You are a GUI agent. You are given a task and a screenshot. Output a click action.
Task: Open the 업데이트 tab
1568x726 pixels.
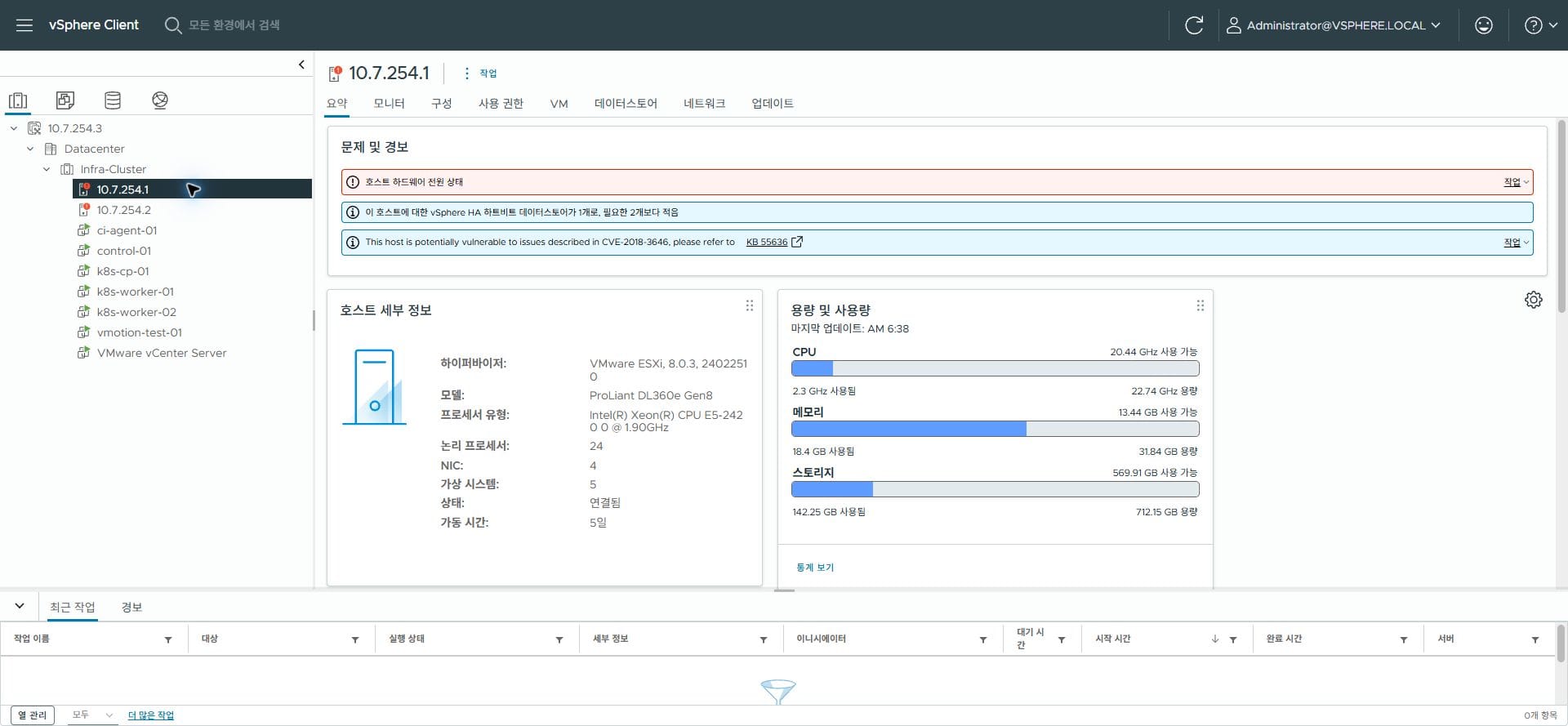coord(773,104)
